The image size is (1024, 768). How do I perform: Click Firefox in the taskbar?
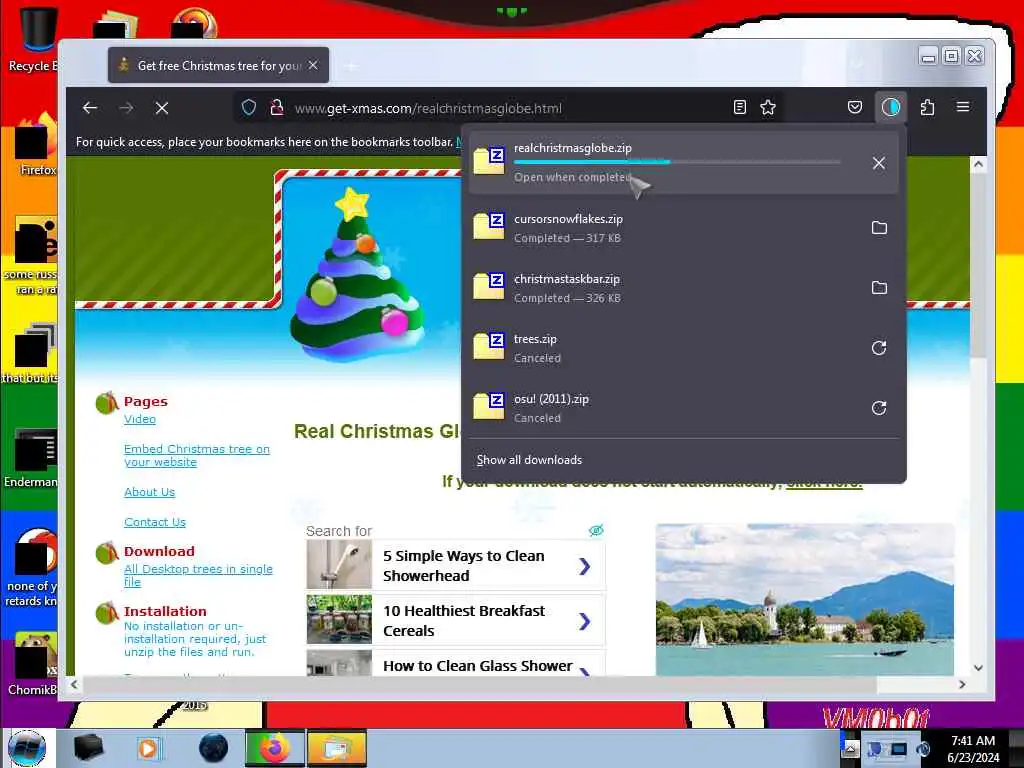(x=274, y=748)
